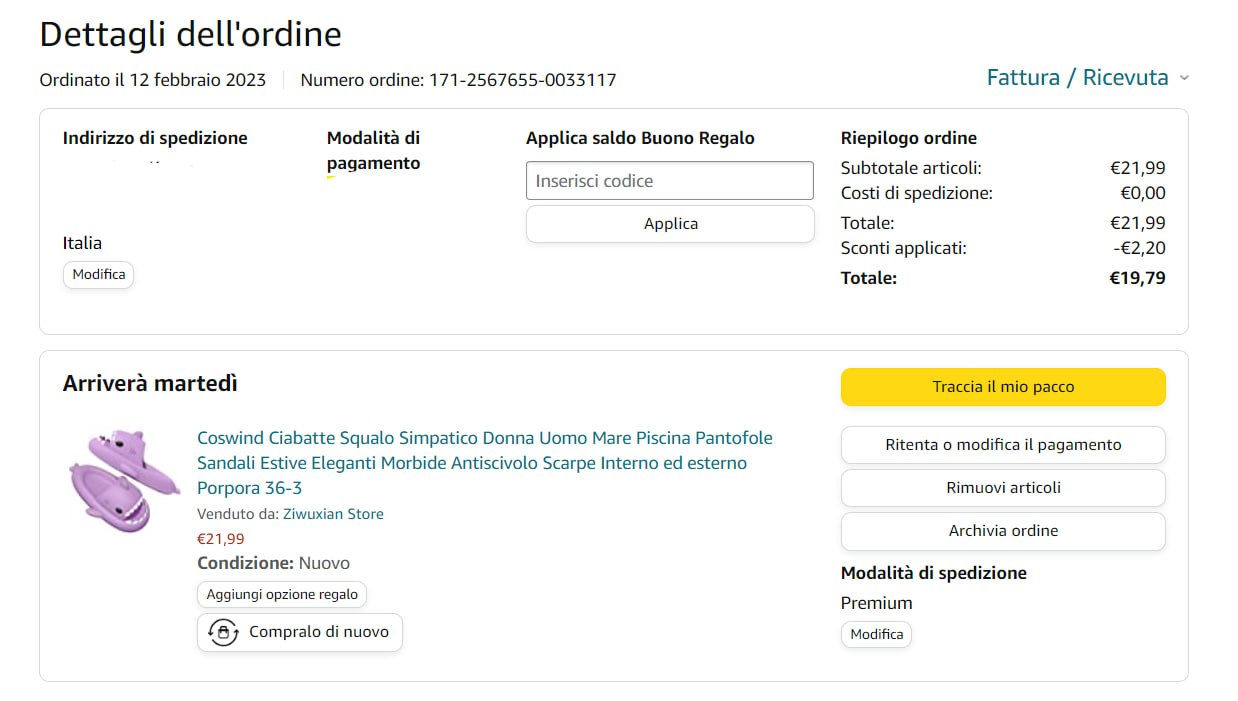Expand the Fattura / Ricevuta chevron
This screenshot has height=701, width=1238.
click(x=1184, y=78)
